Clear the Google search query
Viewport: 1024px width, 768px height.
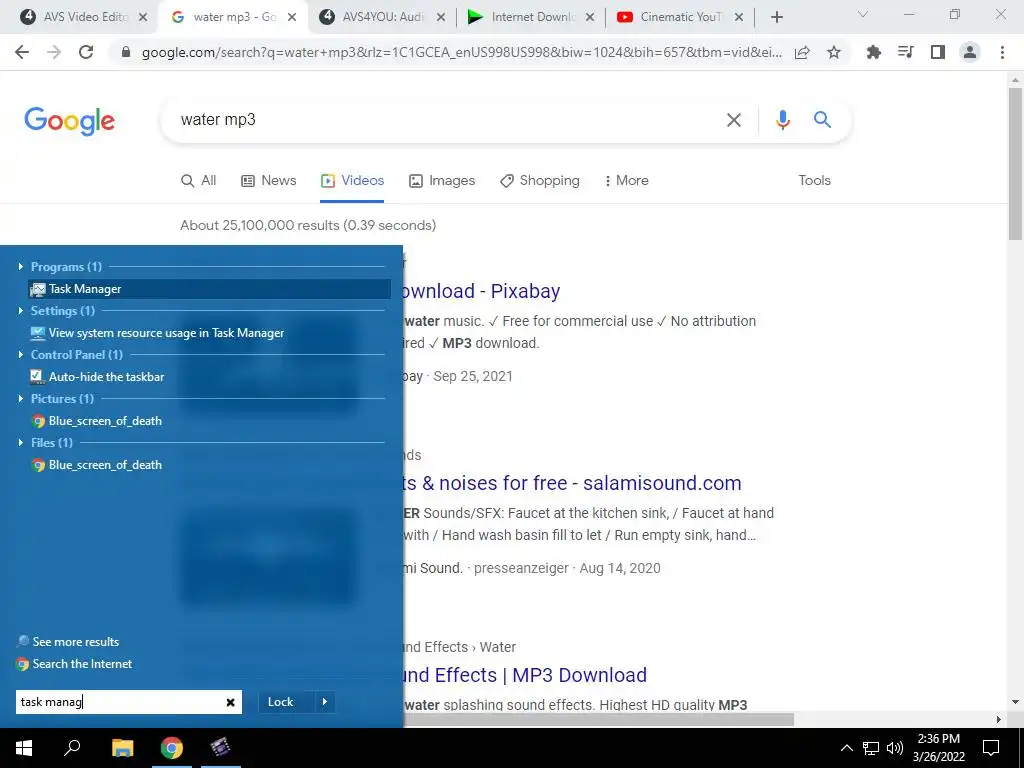point(733,120)
